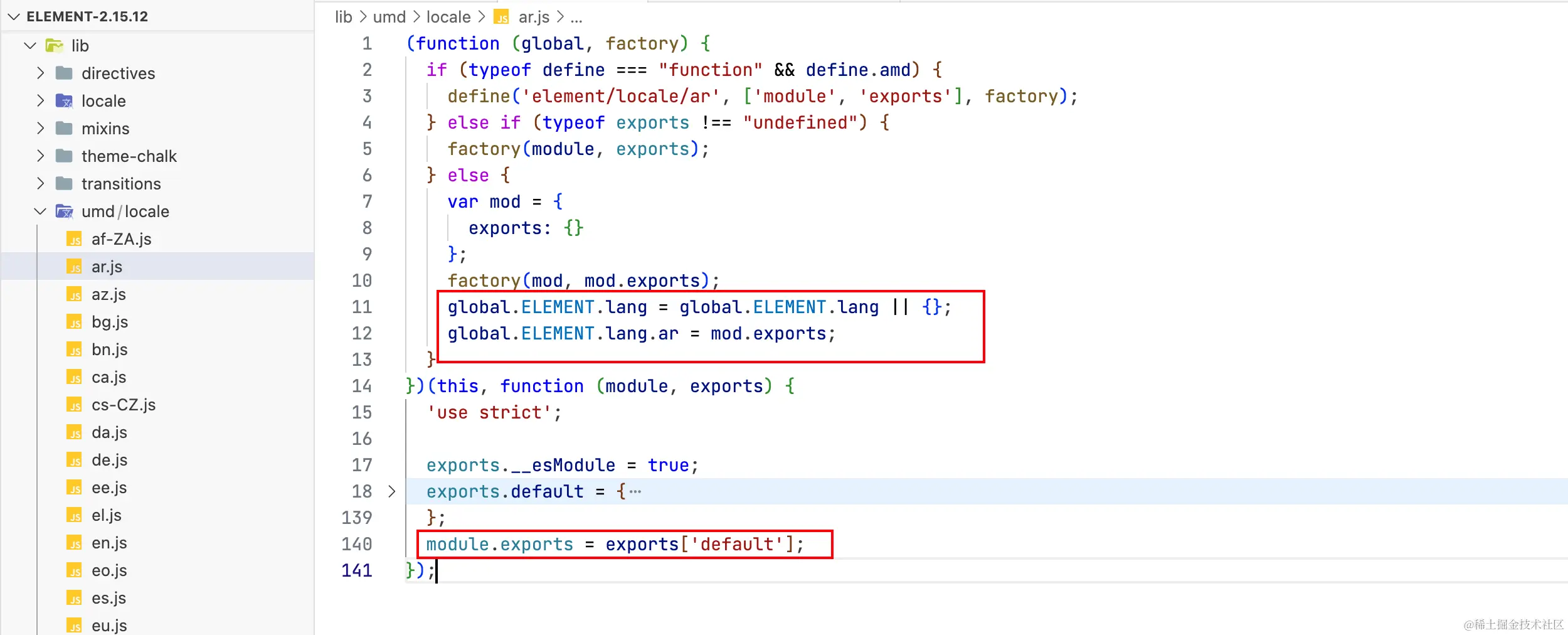The image size is (1568, 635).
Task: Click the JS icon next to az.js
Action: 74,294
